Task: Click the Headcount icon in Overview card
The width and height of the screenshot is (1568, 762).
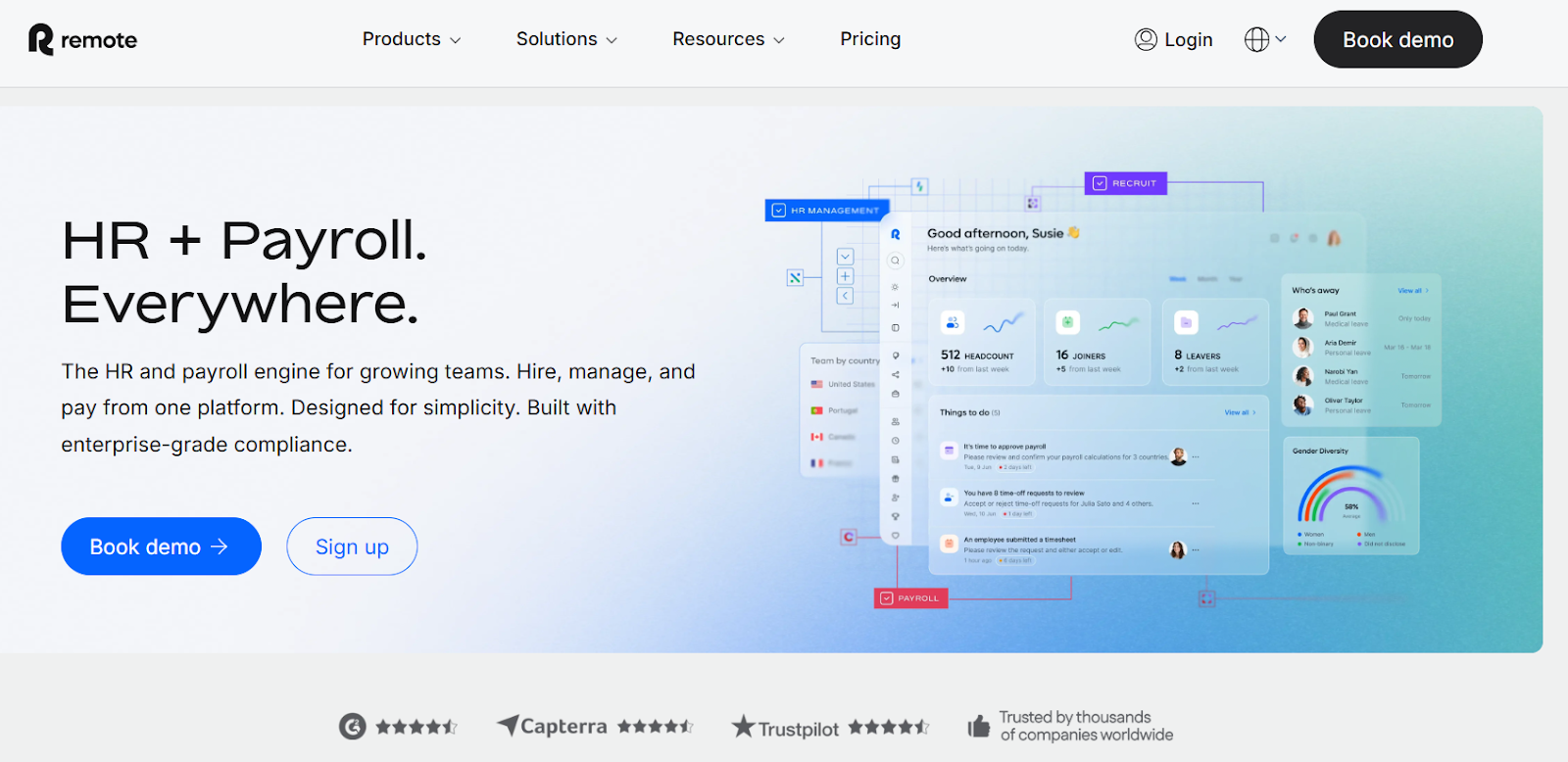Action: point(952,322)
